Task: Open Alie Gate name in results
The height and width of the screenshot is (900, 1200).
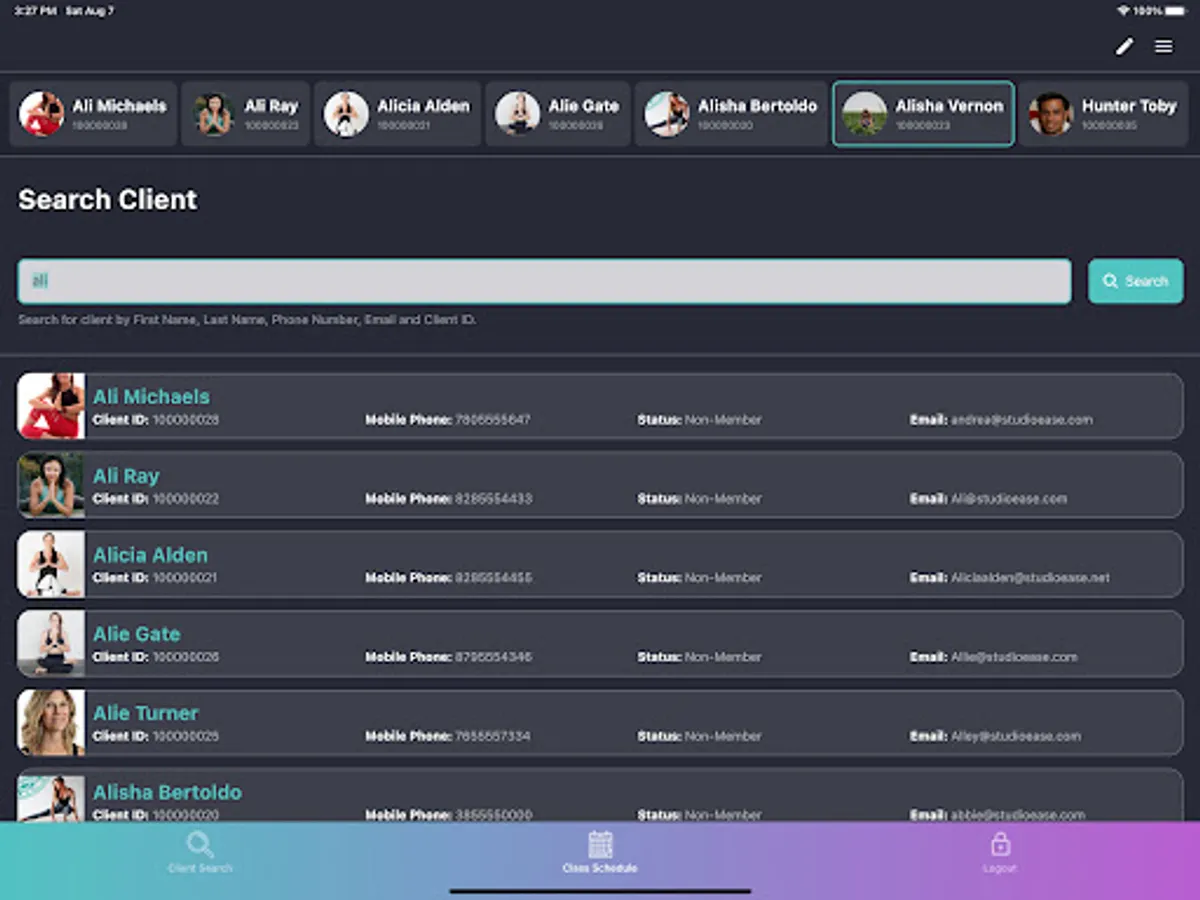Action: pyautogui.click(x=137, y=634)
